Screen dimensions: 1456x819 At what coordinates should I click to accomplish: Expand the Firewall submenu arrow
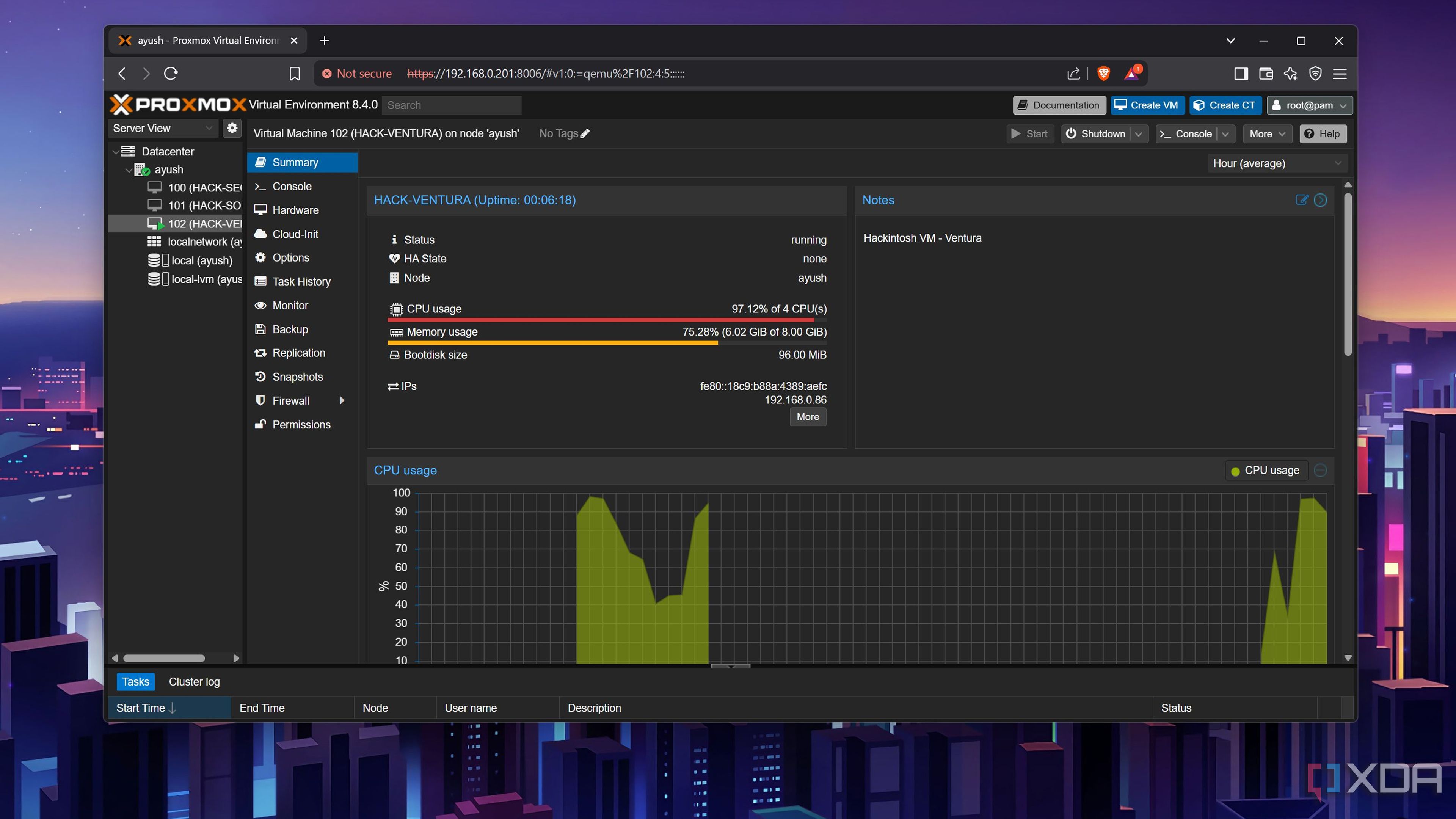pyautogui.click(x=341, y=401)
